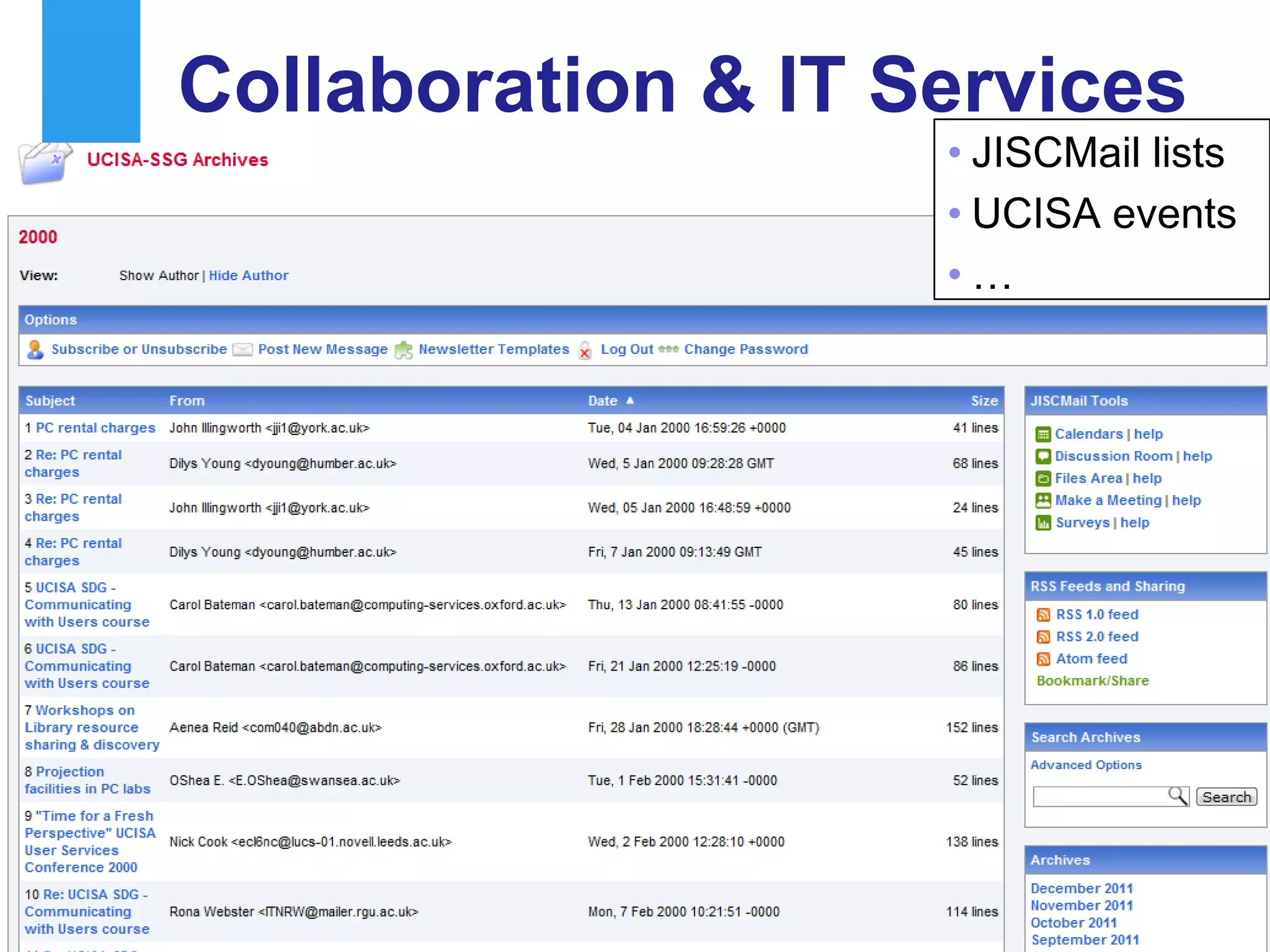
Task: Sort the table by From column
Action: pyautogui.click(x=187, y=401)
